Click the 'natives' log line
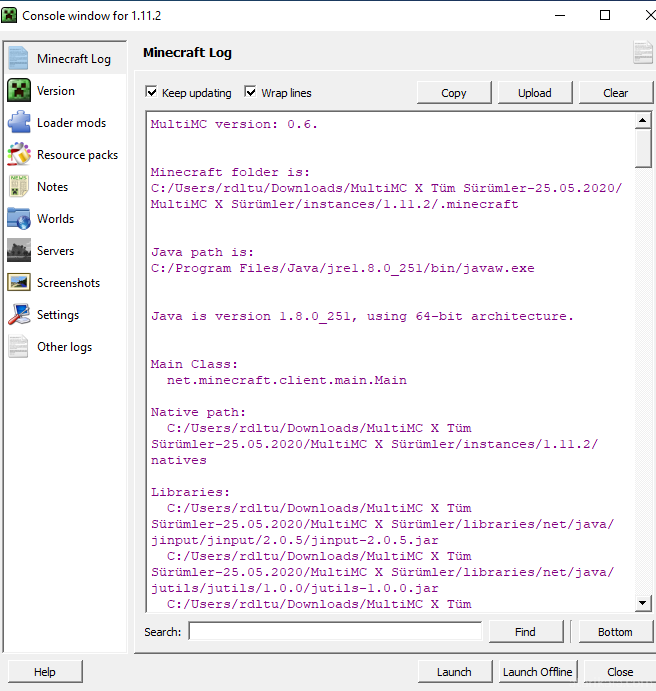The height and width of the screenshot is (691, 656). pos(179,460)
